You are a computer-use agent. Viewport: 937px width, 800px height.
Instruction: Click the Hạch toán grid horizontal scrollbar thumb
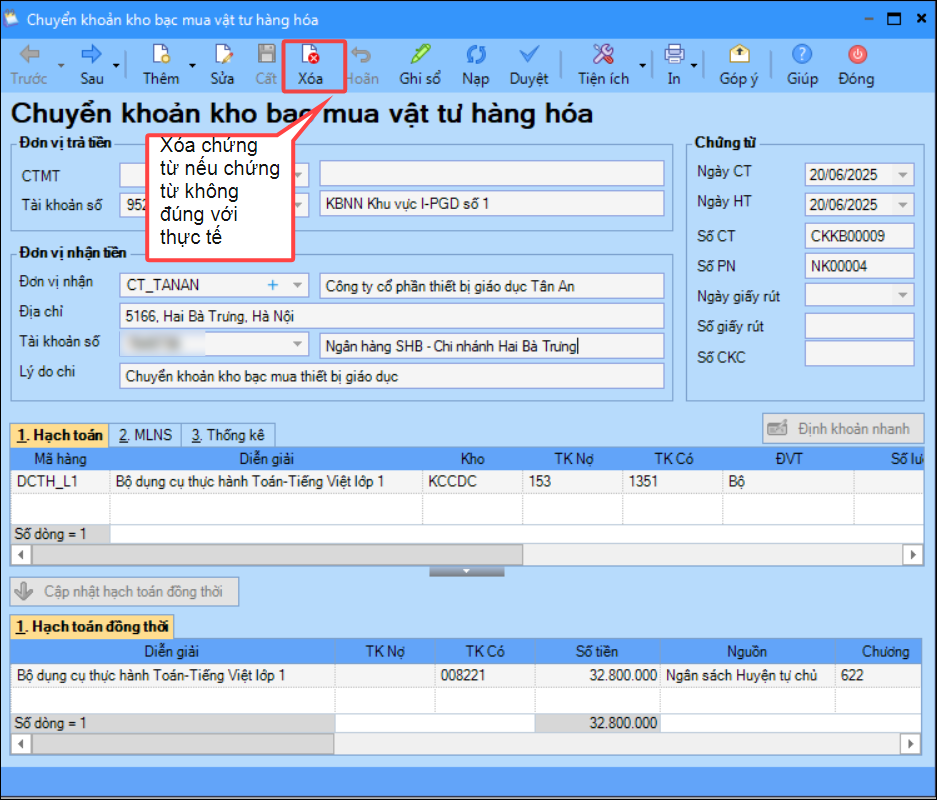277,554
